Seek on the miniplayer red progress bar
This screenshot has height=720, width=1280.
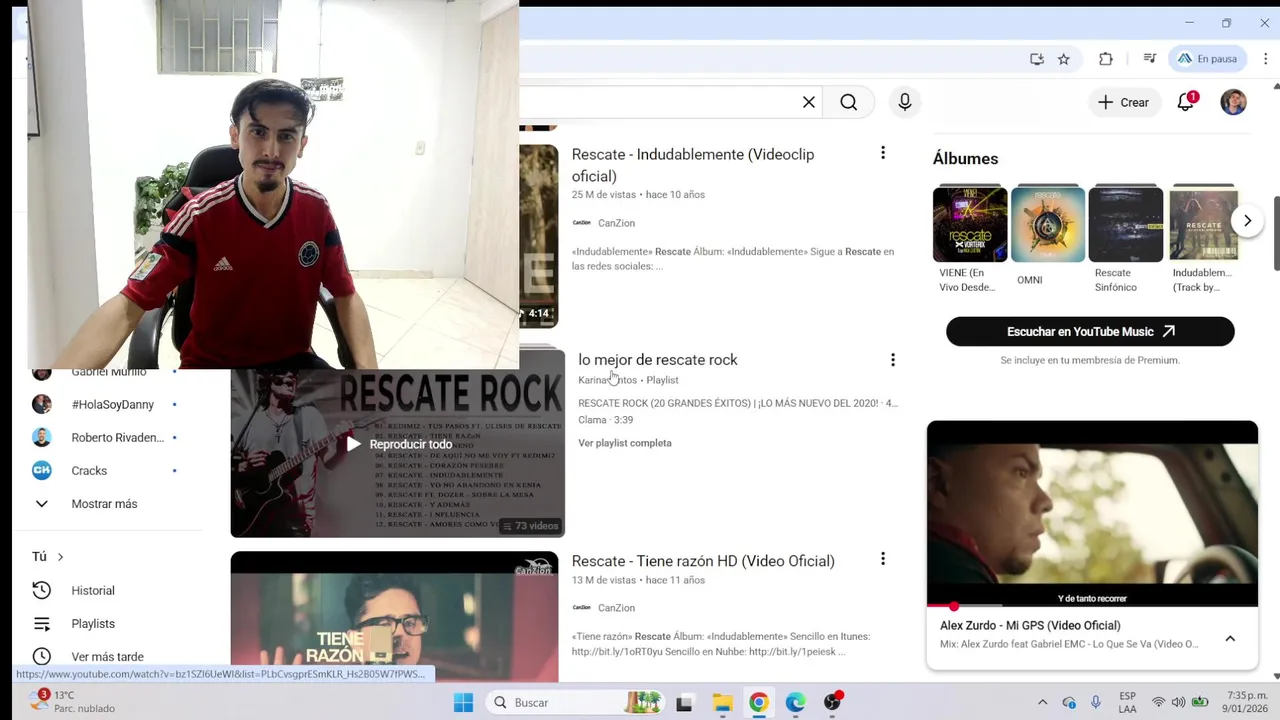(1092, 606)
